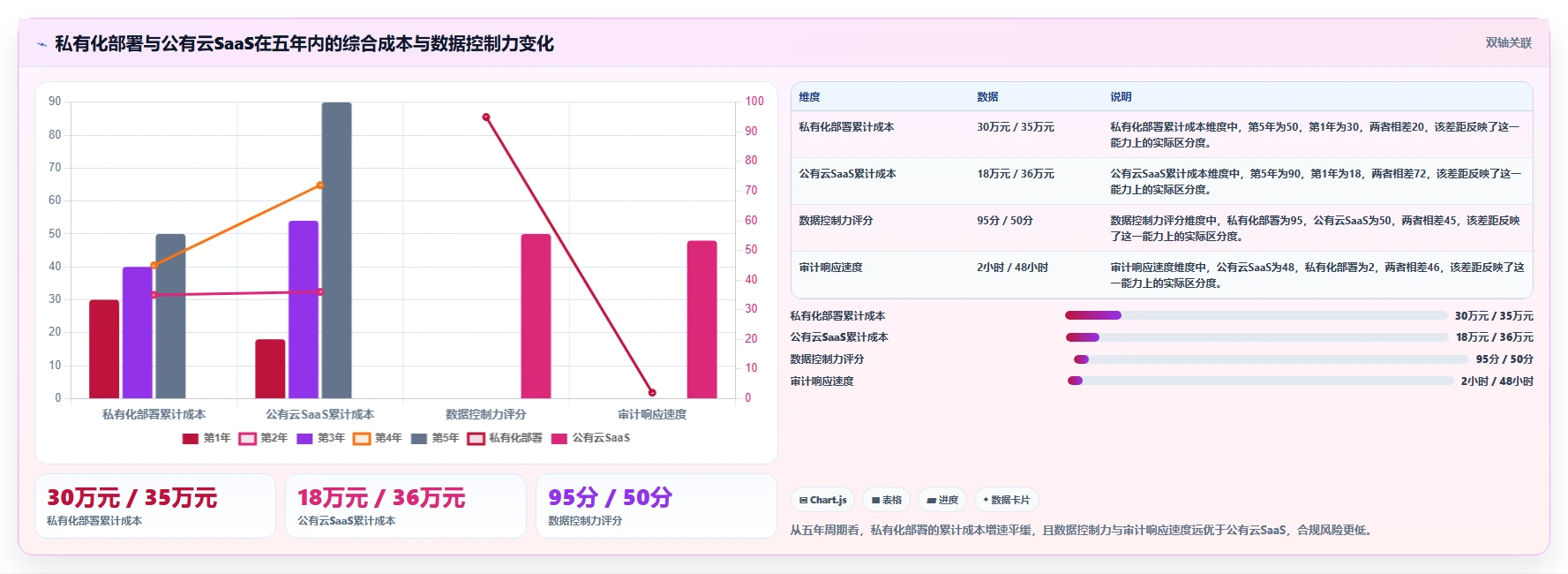The image size is (1568, 574).
Task: Click the crimson line point at bottom near 审计响应速度
Action: click(x=652, y=392)
